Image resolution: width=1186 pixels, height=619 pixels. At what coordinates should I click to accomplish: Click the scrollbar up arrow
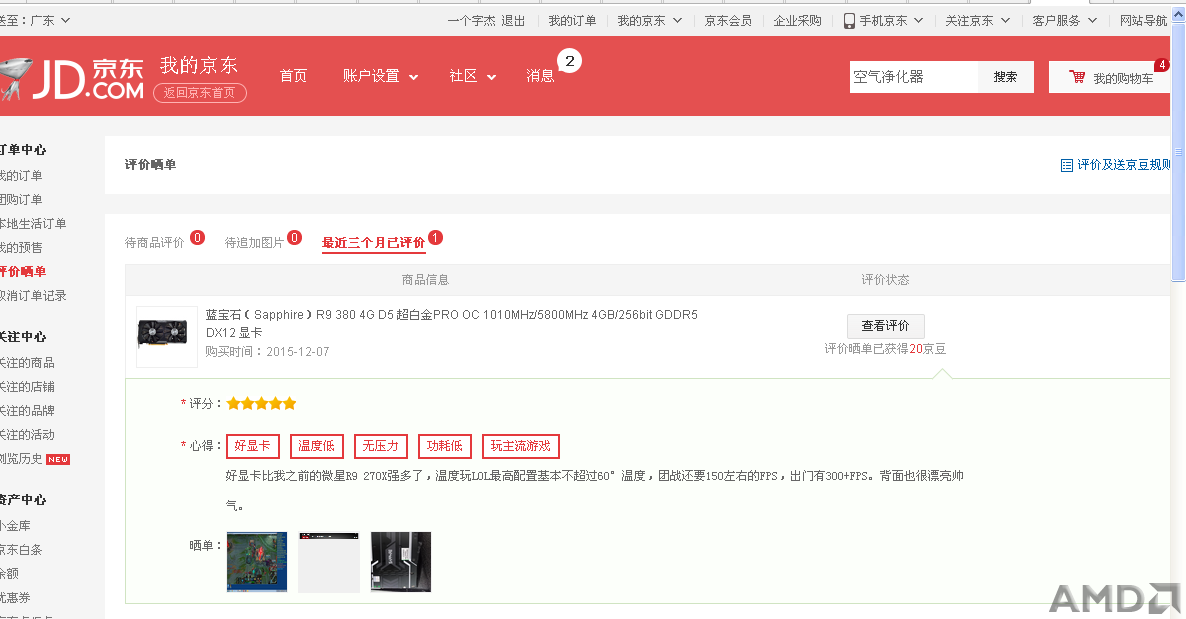1178,14
